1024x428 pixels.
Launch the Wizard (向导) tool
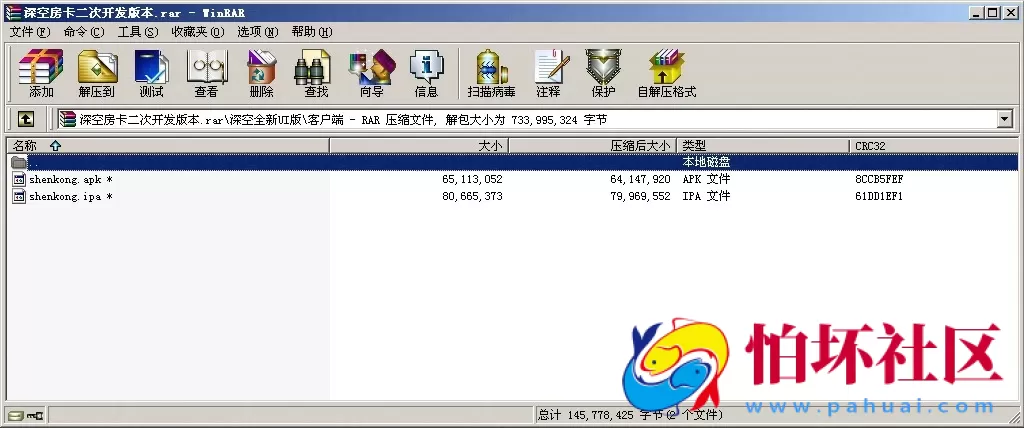tap(372, 73)
